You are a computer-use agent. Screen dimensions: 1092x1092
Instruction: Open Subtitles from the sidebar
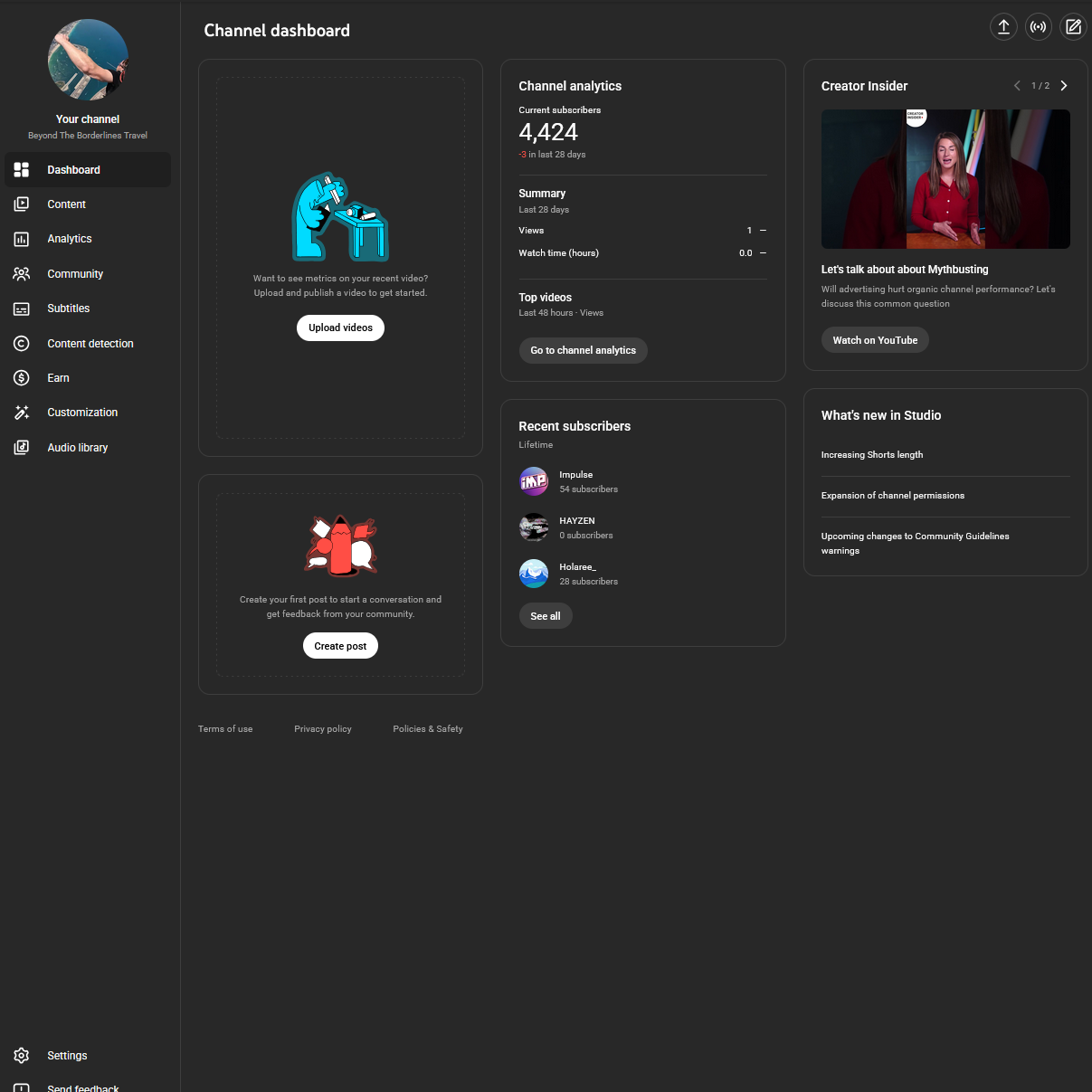click(68, 309)
